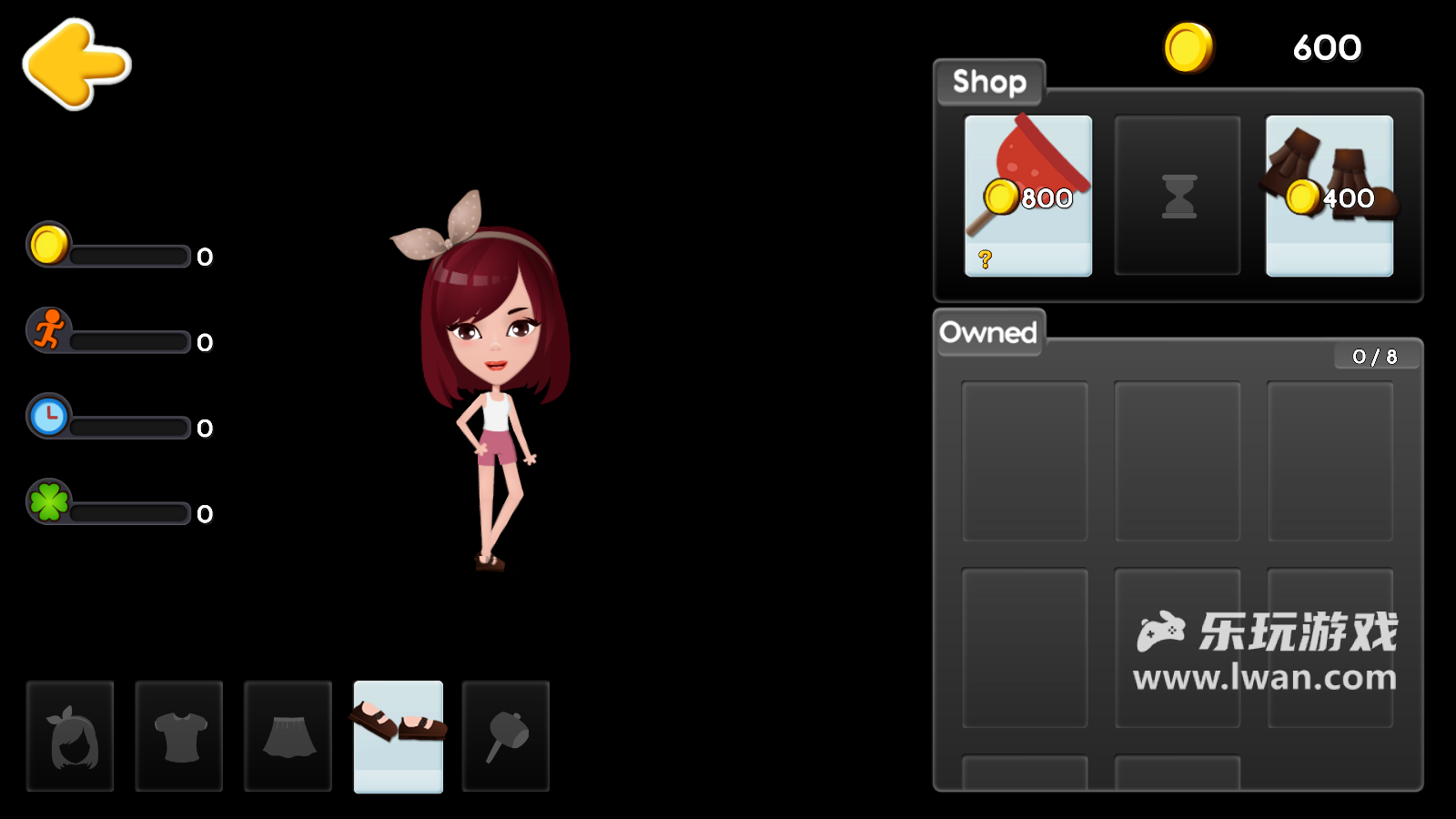Click the running speed stat icon

point(49,329)
